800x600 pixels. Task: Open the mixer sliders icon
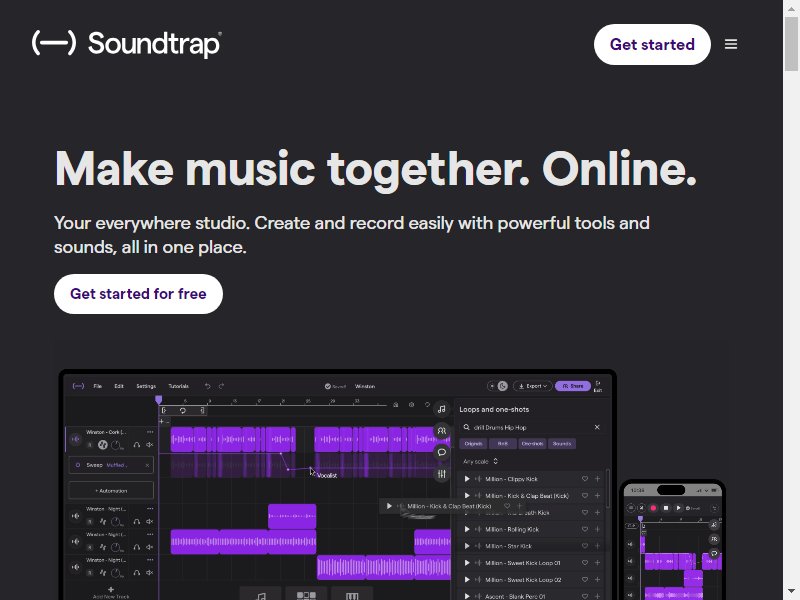pos(442,474)
